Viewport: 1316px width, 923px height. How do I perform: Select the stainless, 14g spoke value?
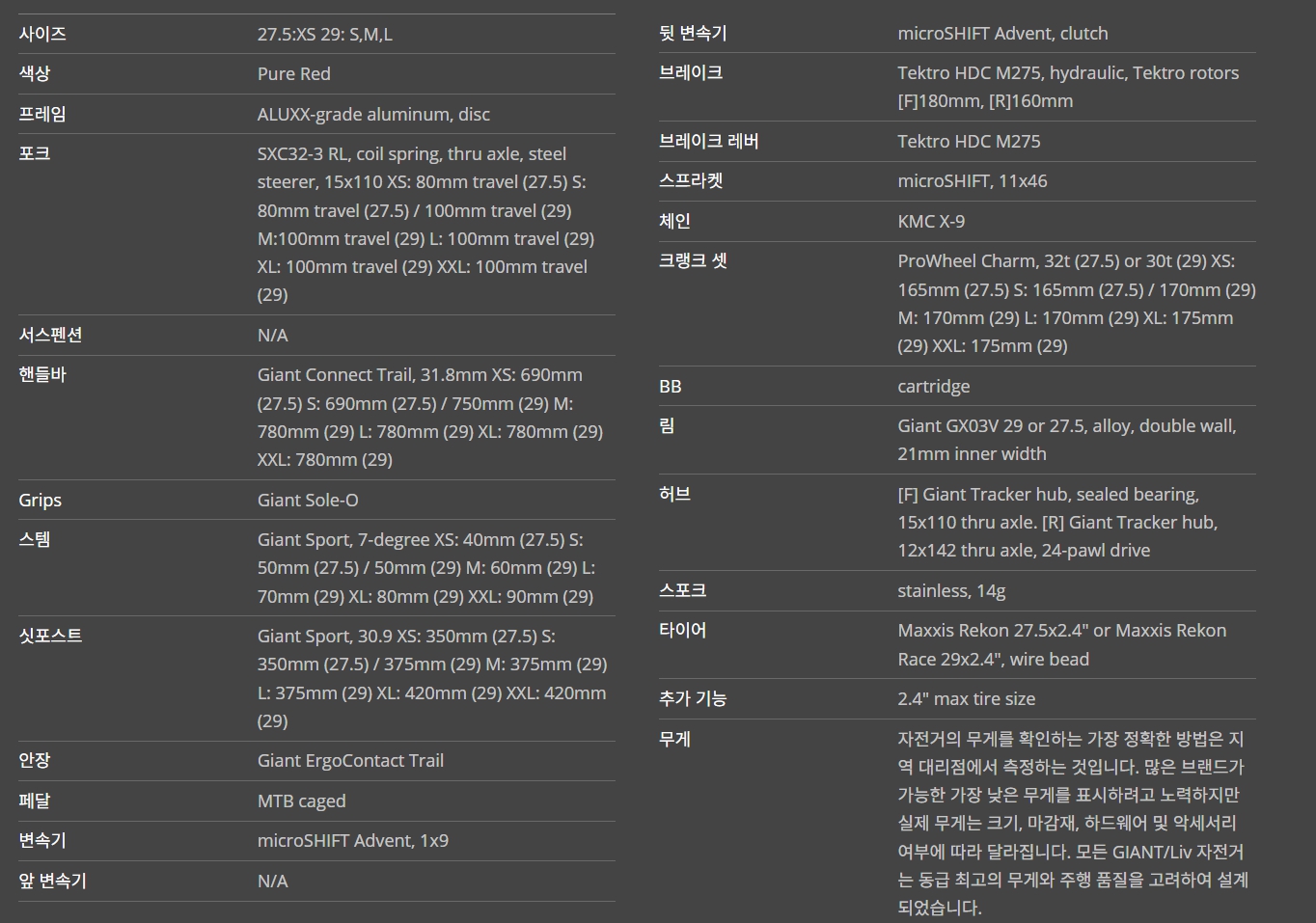[950, 590]
